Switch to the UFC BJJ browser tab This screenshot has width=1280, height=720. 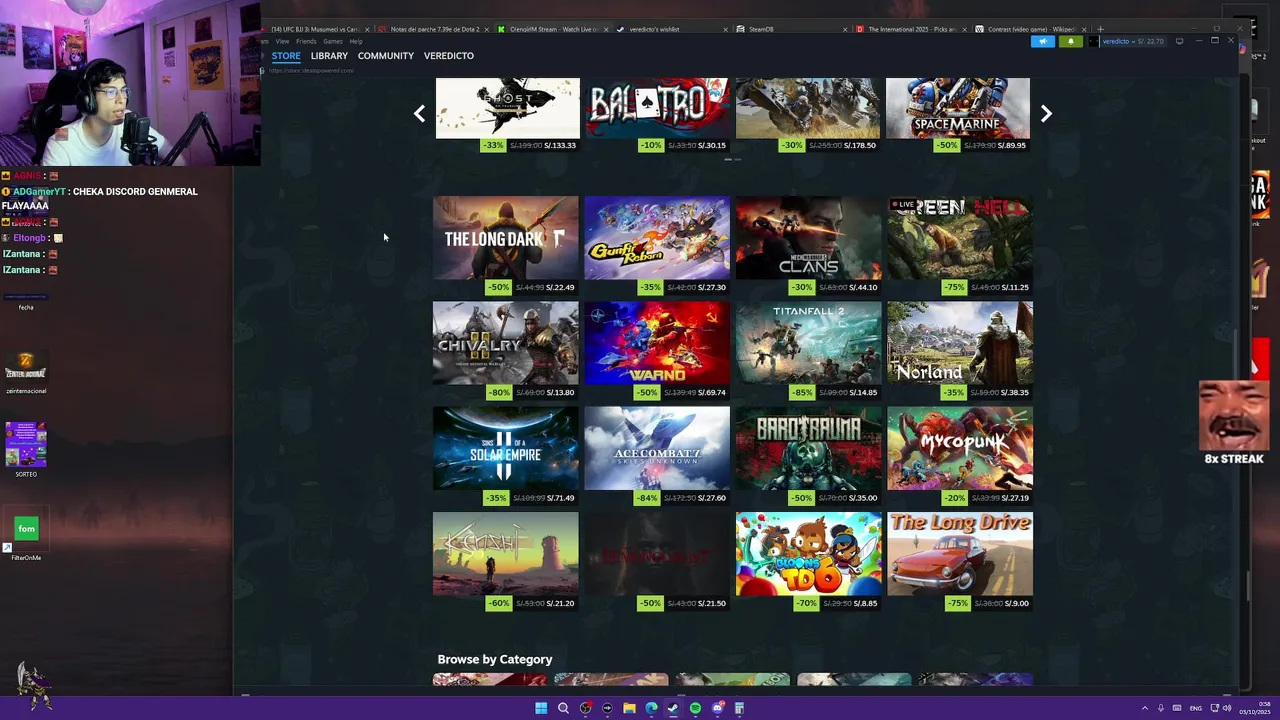(x=314, y=29)
